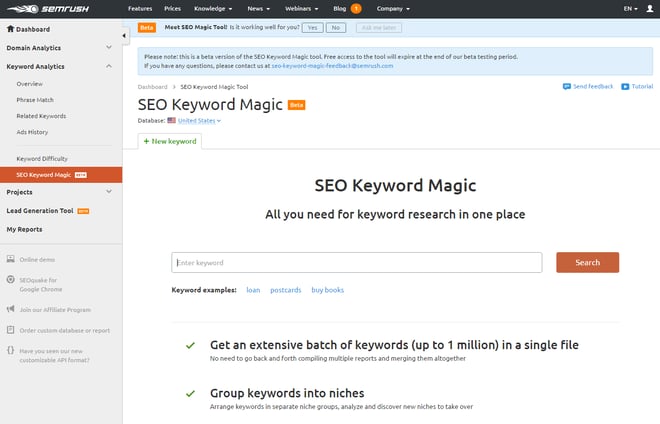Open the Webinars dropdown menu
Viewport: 660px width, 424px height.
[x=301, y=8]
